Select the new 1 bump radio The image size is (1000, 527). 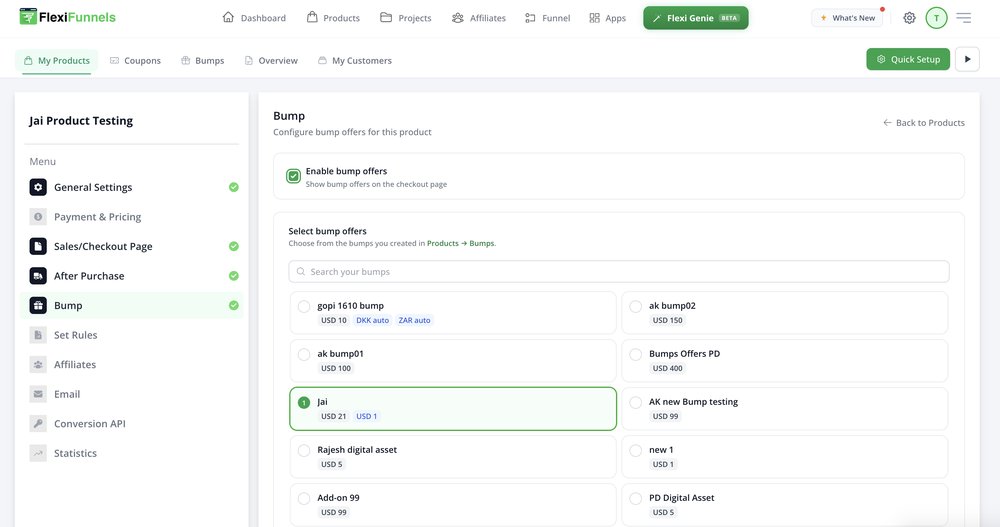tap(636, 450)
